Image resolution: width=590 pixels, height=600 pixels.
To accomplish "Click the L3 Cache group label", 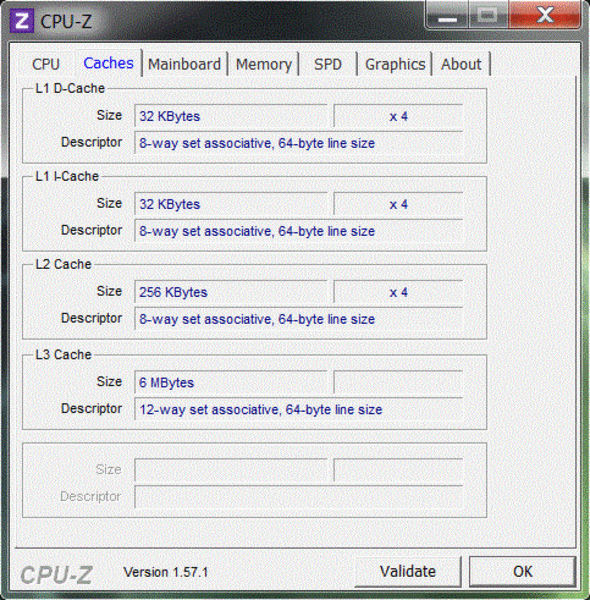I will (63, 355).
